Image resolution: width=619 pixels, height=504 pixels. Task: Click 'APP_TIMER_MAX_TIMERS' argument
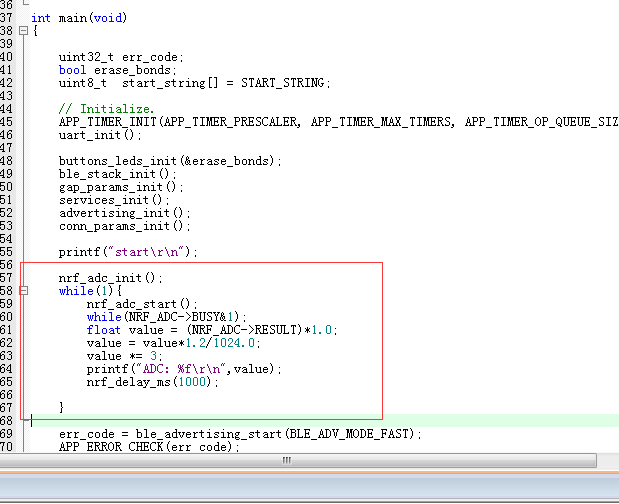[381, 122]
